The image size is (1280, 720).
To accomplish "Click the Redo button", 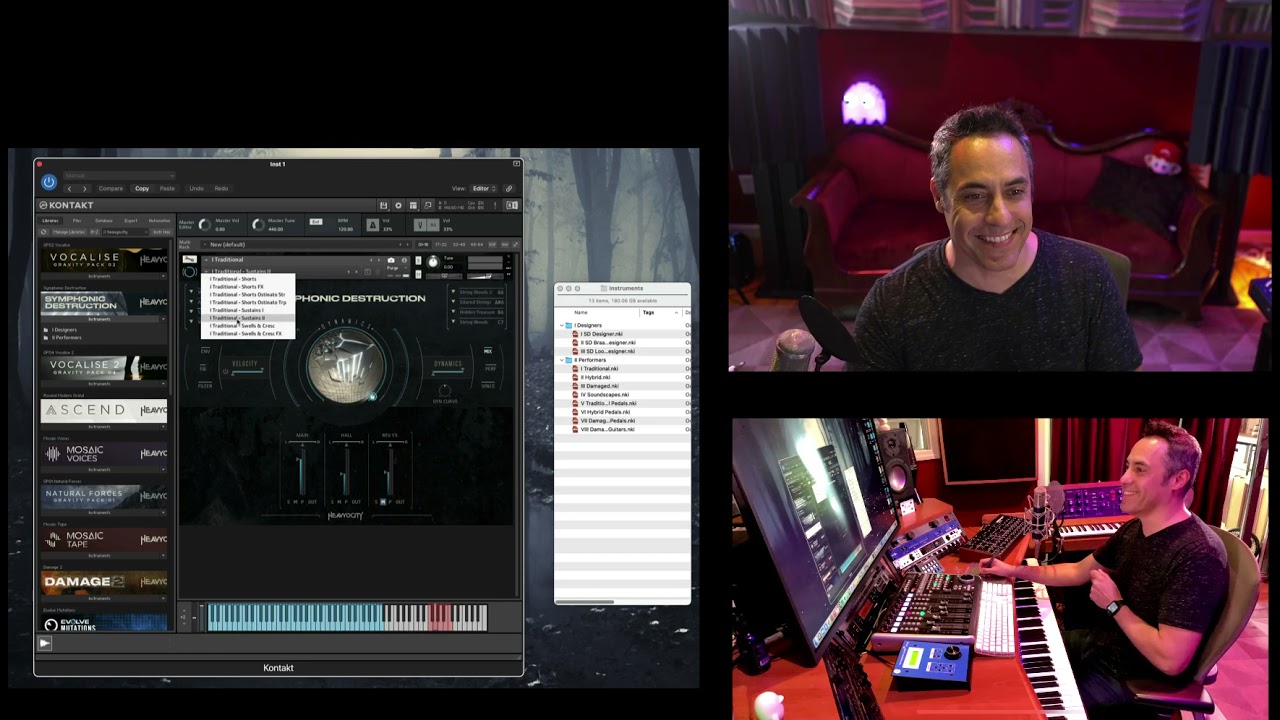I will point(221,188).
